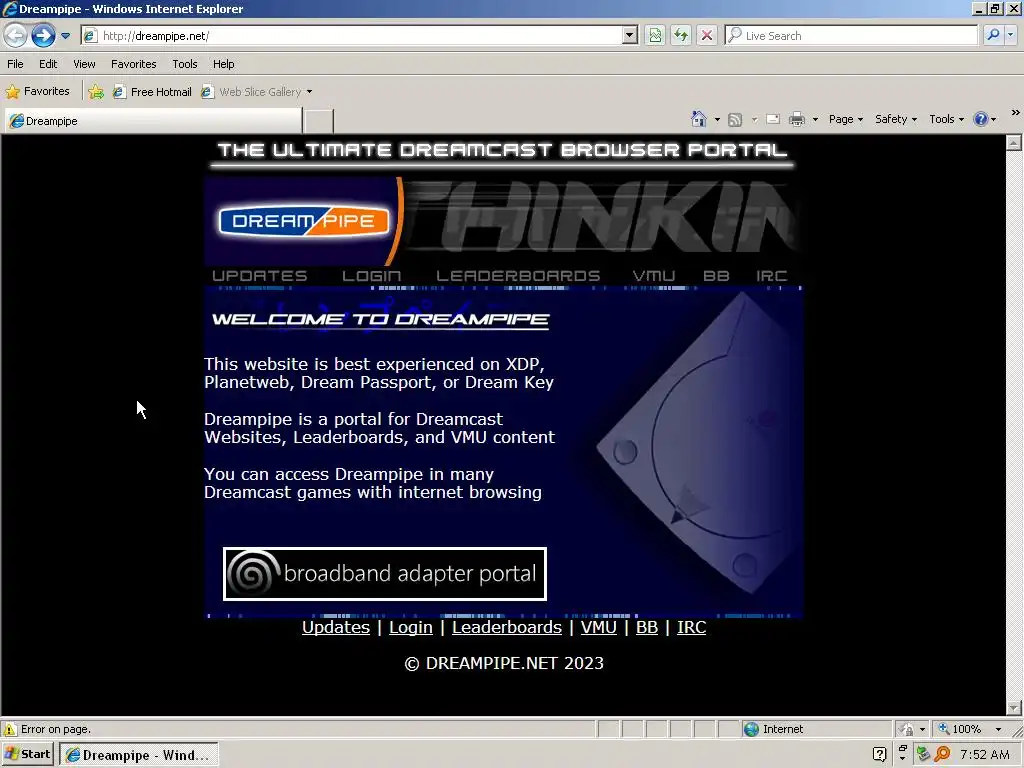
Task: Click the help question mark tray icon
Action: [x=879, y=755]
